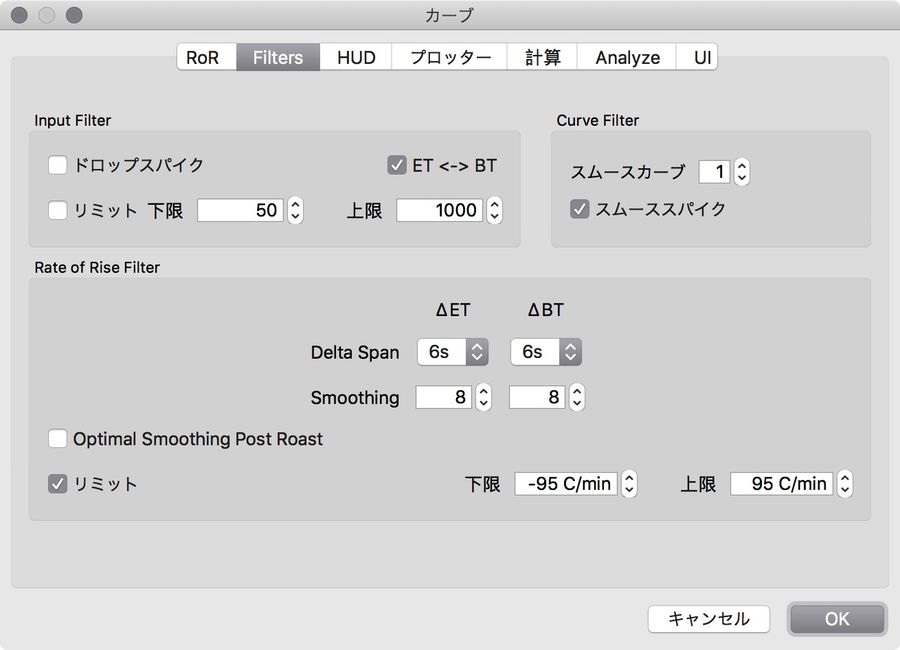Screen dimensions: 900x650
Task: Adjust the スムースカーブ stepper arrows
Action: pyautogui.click(x=742, y=172)
